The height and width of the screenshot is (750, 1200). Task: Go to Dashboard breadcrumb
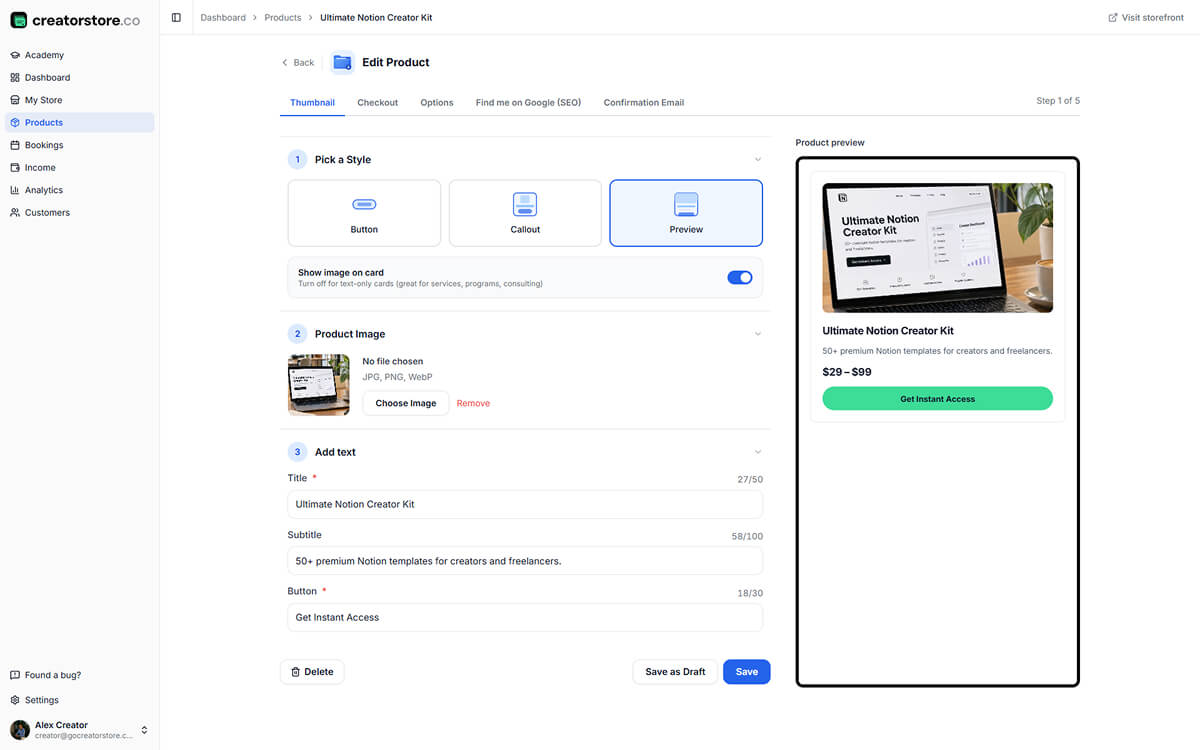click(223, 17)
